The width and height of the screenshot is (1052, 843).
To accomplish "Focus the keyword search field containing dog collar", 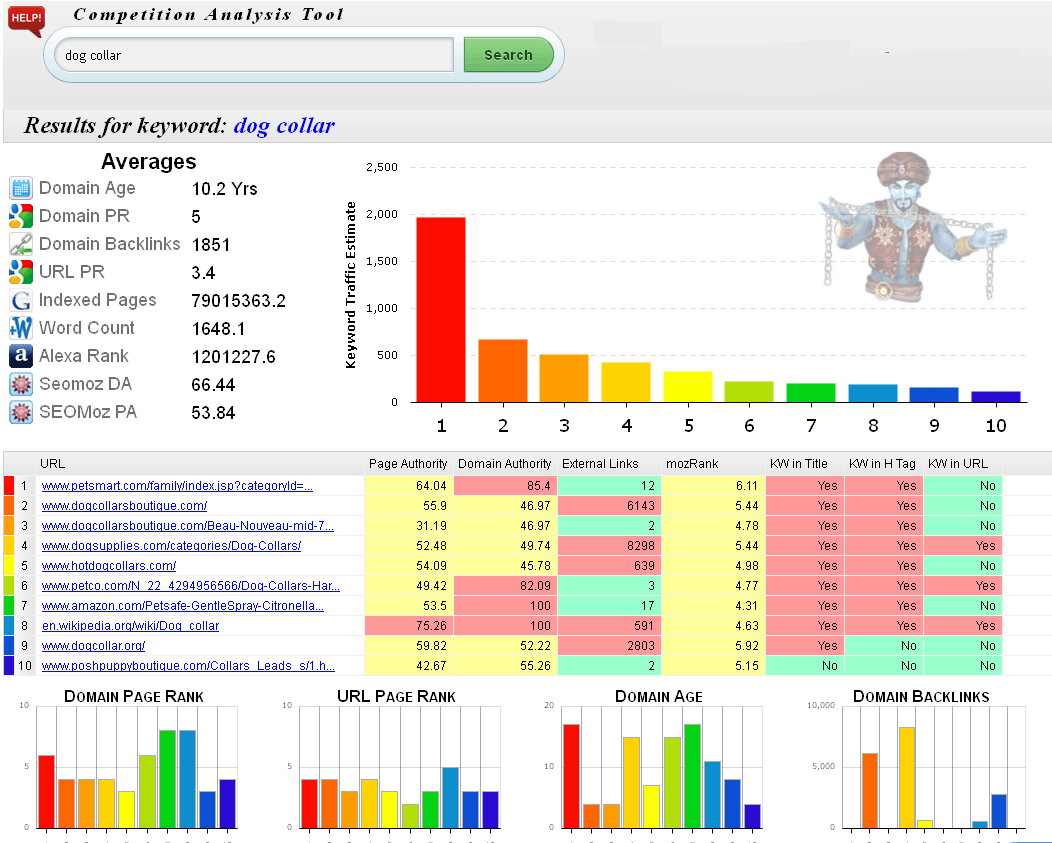I will 254,55.
